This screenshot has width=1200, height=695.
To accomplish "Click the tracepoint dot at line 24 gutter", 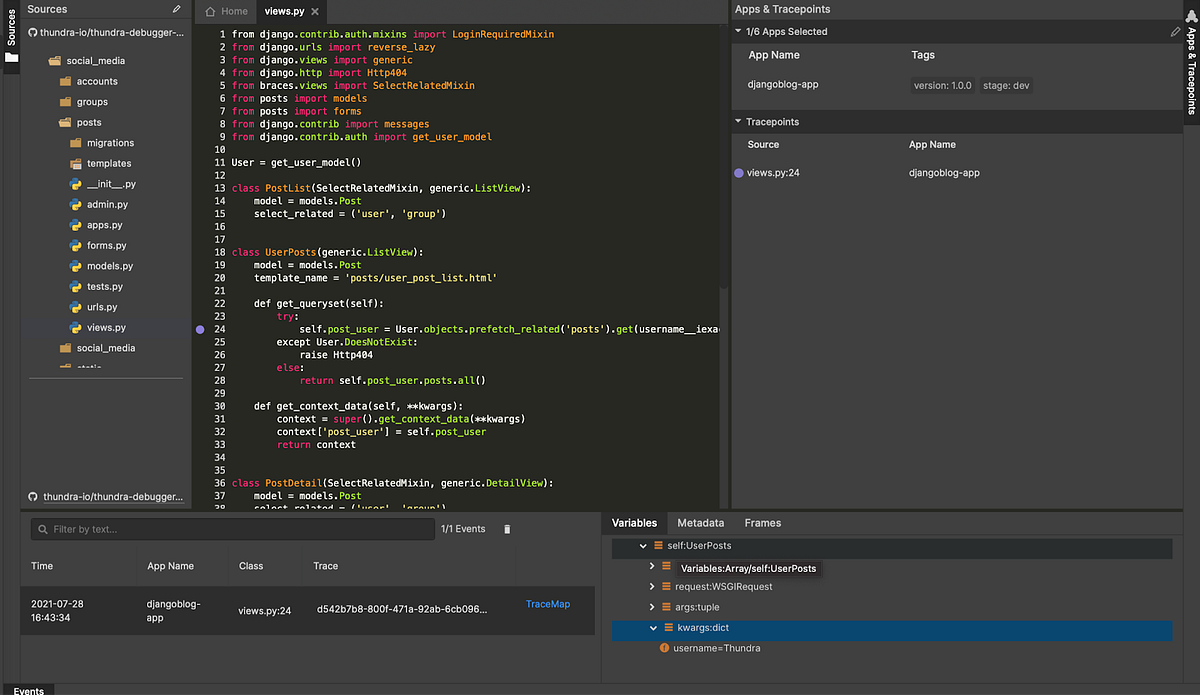I will point(200,328).
